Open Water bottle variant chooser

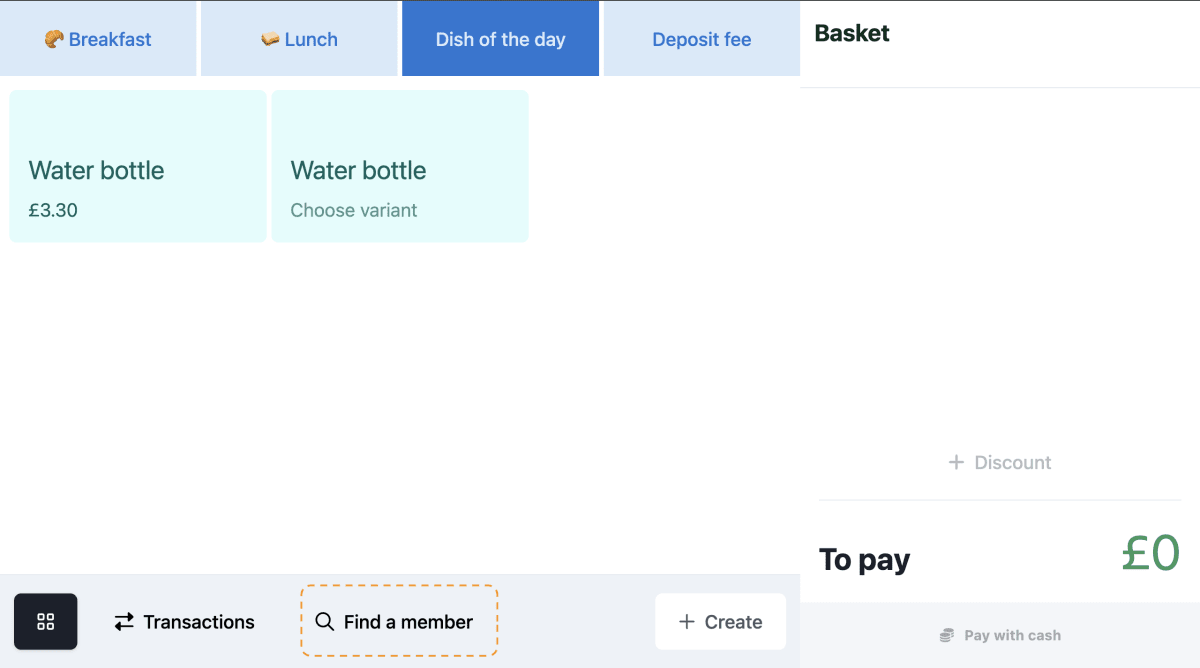coord(400,167)
